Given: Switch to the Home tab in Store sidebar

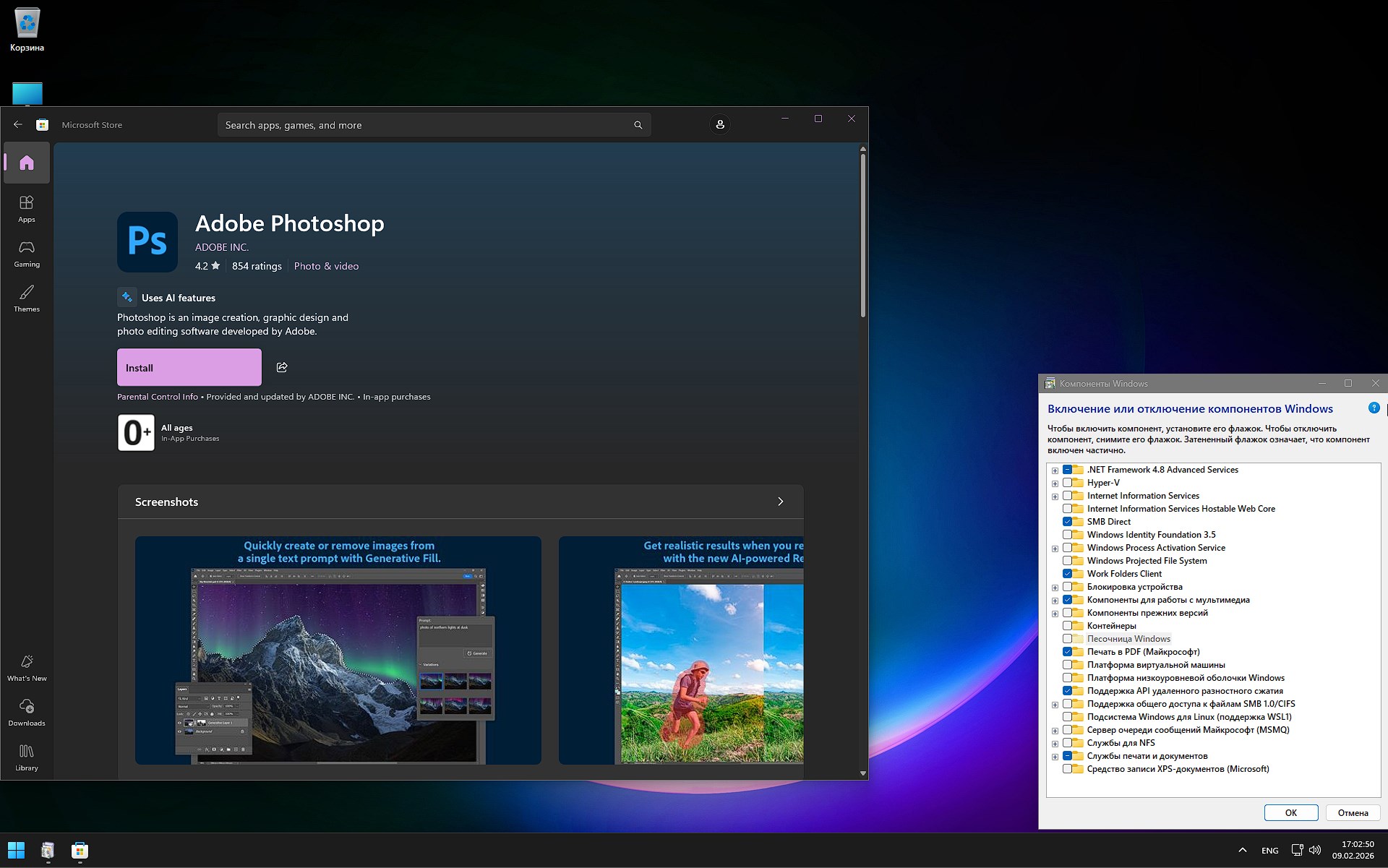Looking at the screenshot, I should point(26,163).
